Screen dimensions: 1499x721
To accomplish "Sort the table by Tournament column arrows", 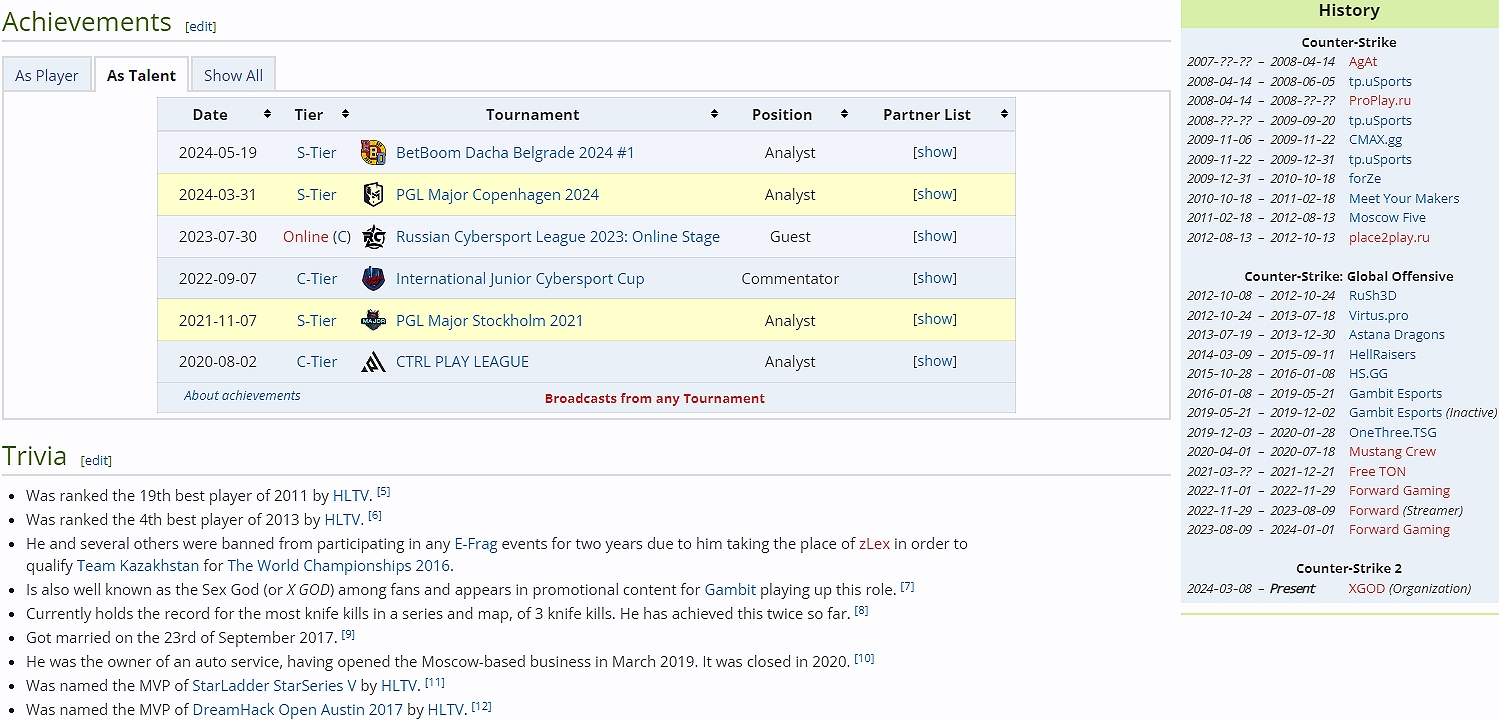I will coord(714,114).
